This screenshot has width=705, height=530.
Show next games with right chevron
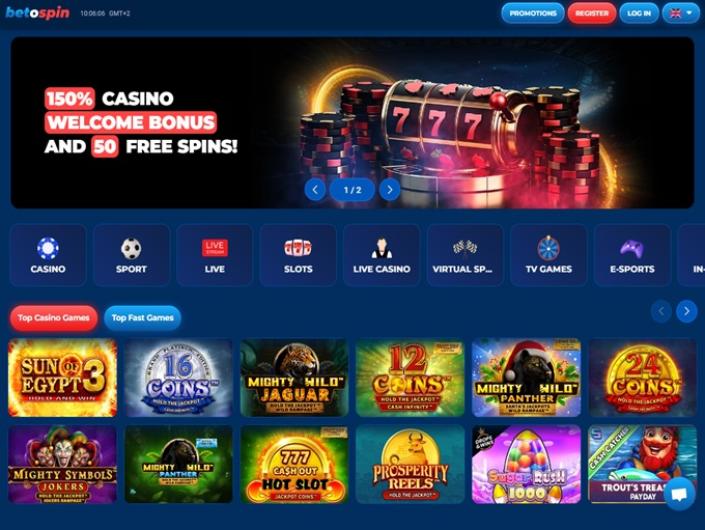tap(687, 311)
